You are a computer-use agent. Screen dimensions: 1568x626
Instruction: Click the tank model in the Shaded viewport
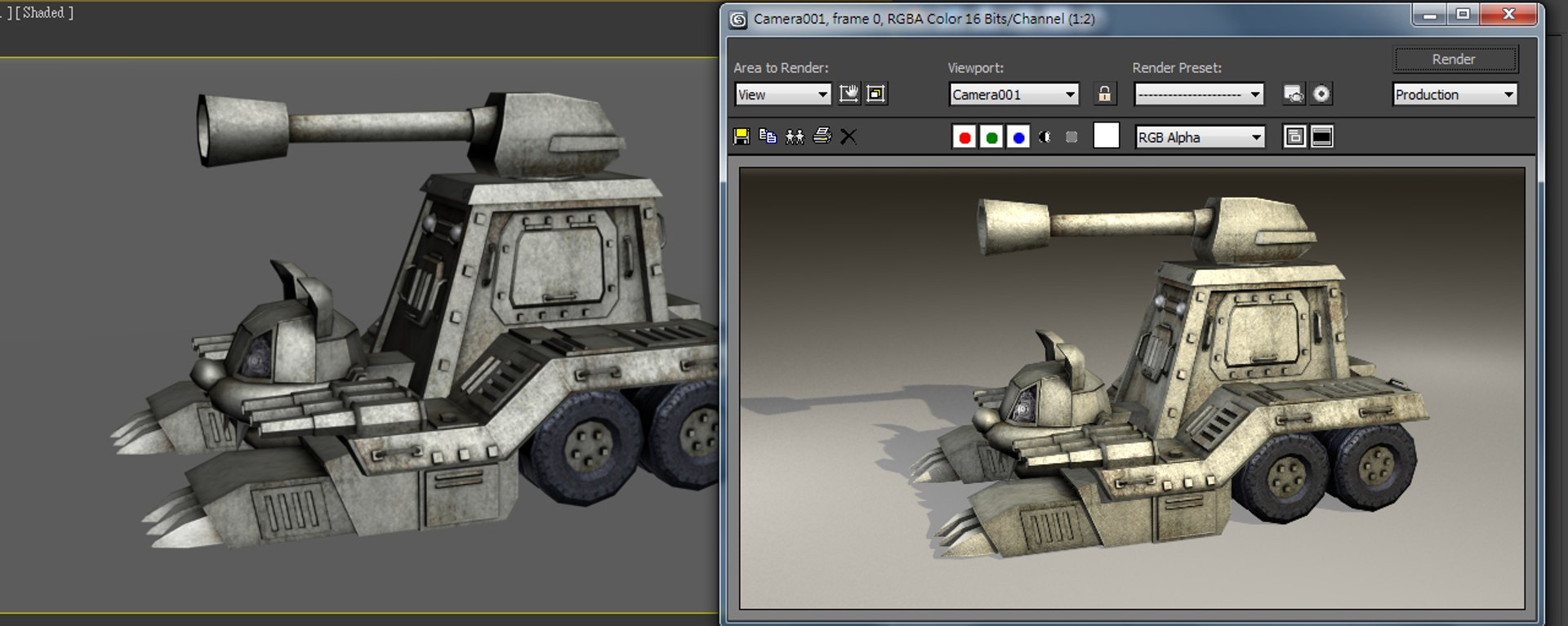[416, 318]
